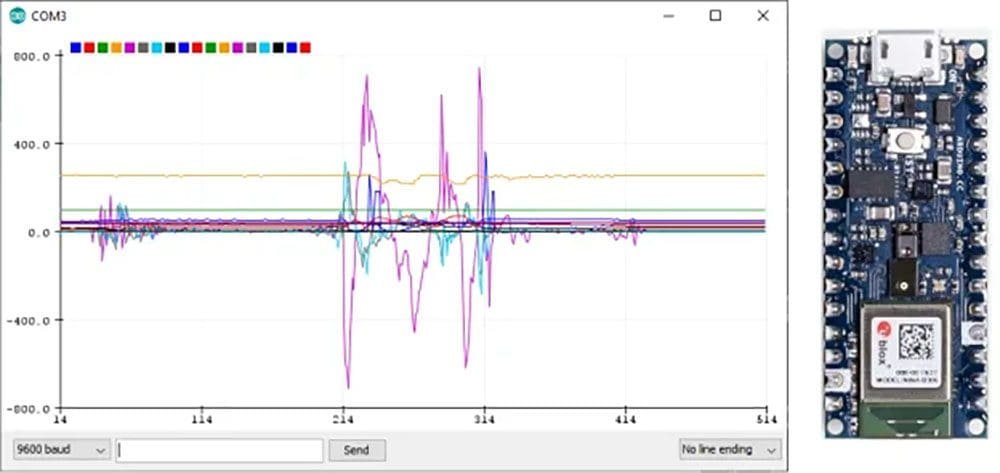Click the white reset button on the board
The image size is (1000, 473).
click(x=907, y=142)
